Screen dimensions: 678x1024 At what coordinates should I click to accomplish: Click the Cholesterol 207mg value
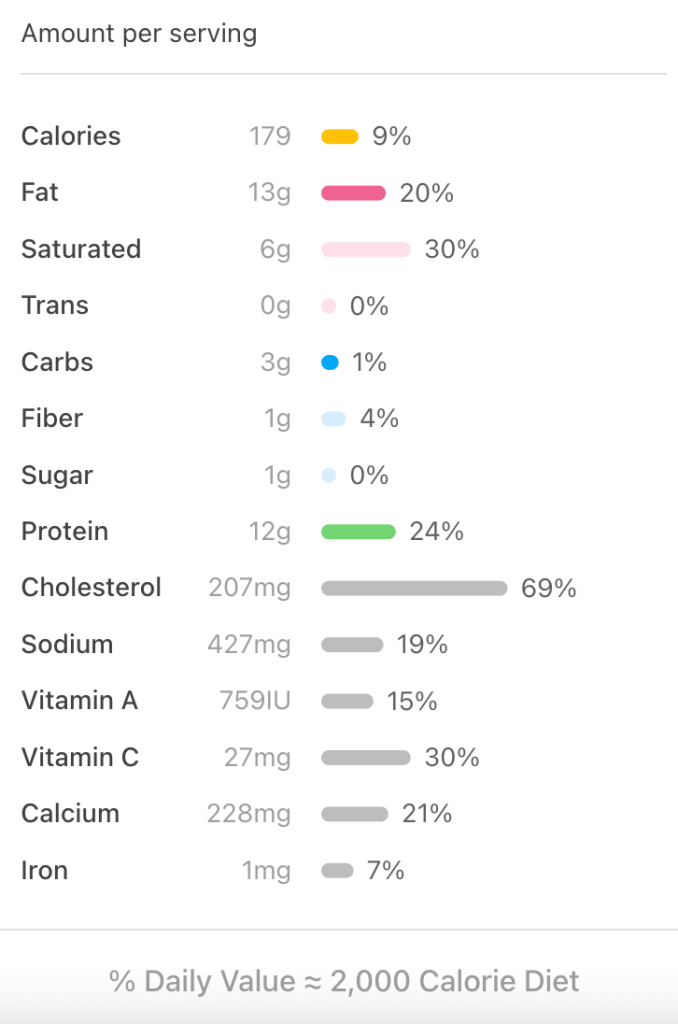(249, 588)
